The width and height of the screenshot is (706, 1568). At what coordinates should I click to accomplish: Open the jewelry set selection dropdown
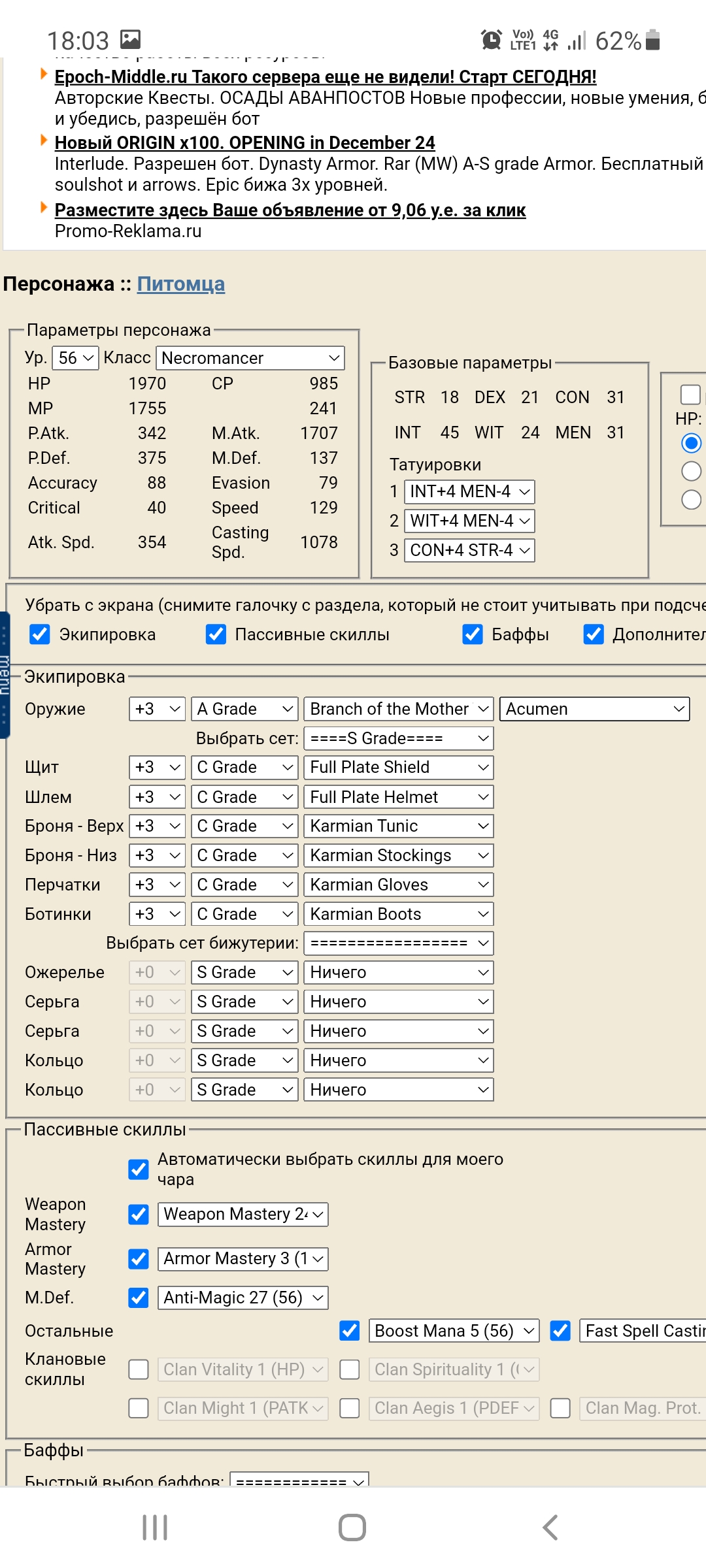[399, 943]
